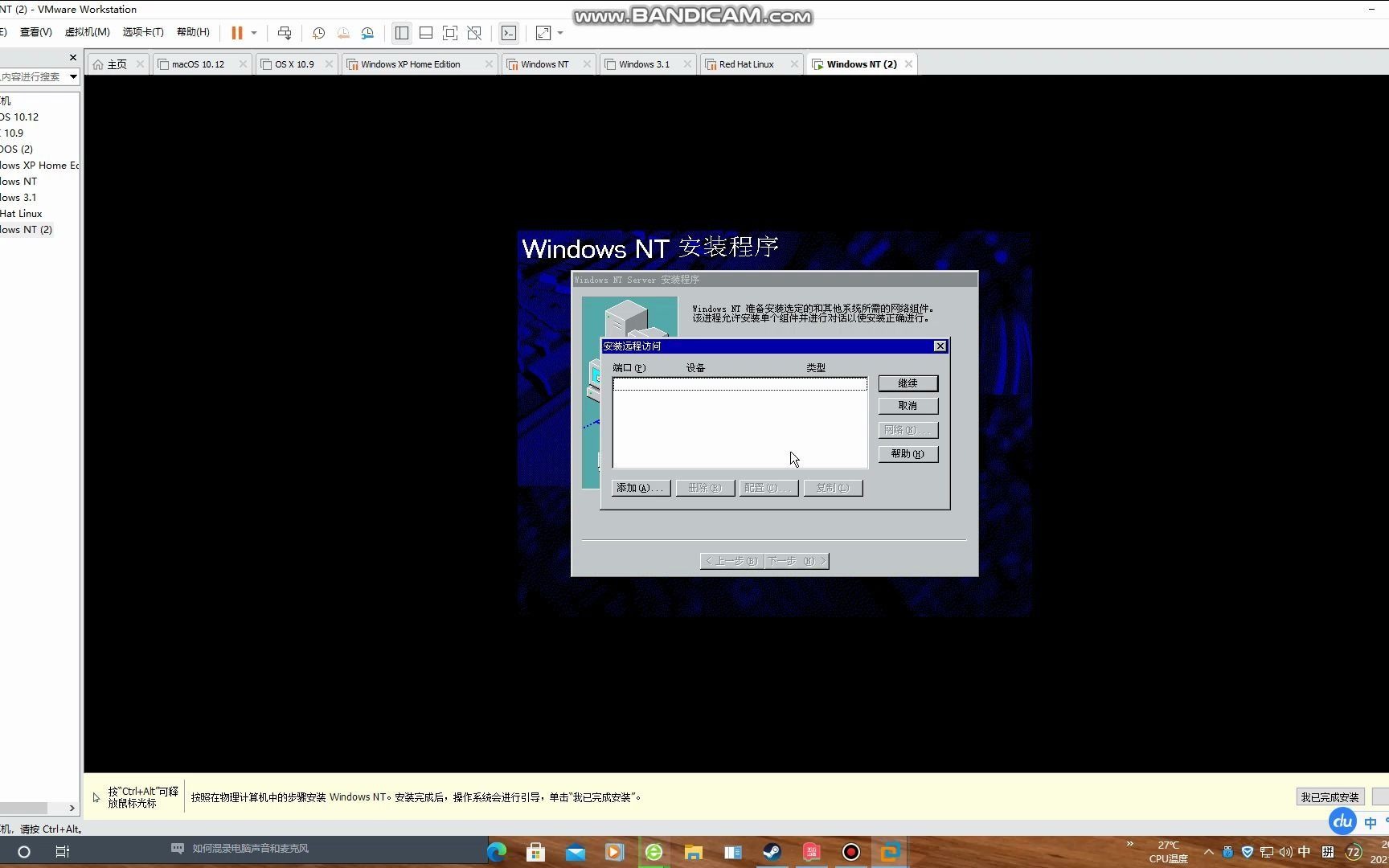Open Bandicam recorder from the taskbar
1389x868 pixels.
pyautogui.click(x=850, y=852)
